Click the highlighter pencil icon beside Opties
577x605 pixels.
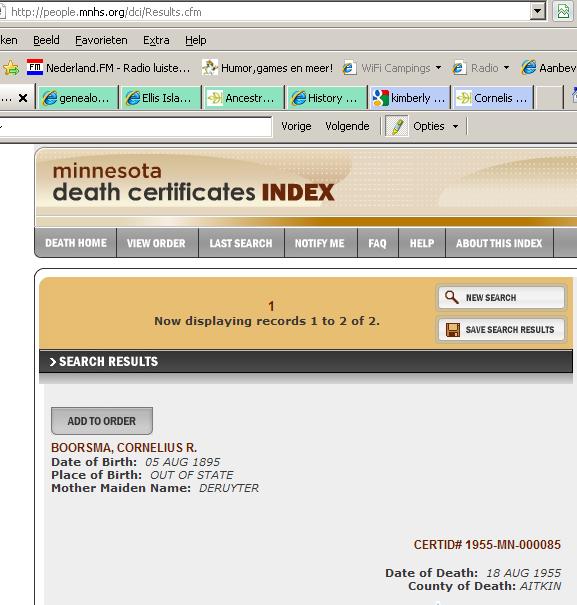[x=397, y=126]
